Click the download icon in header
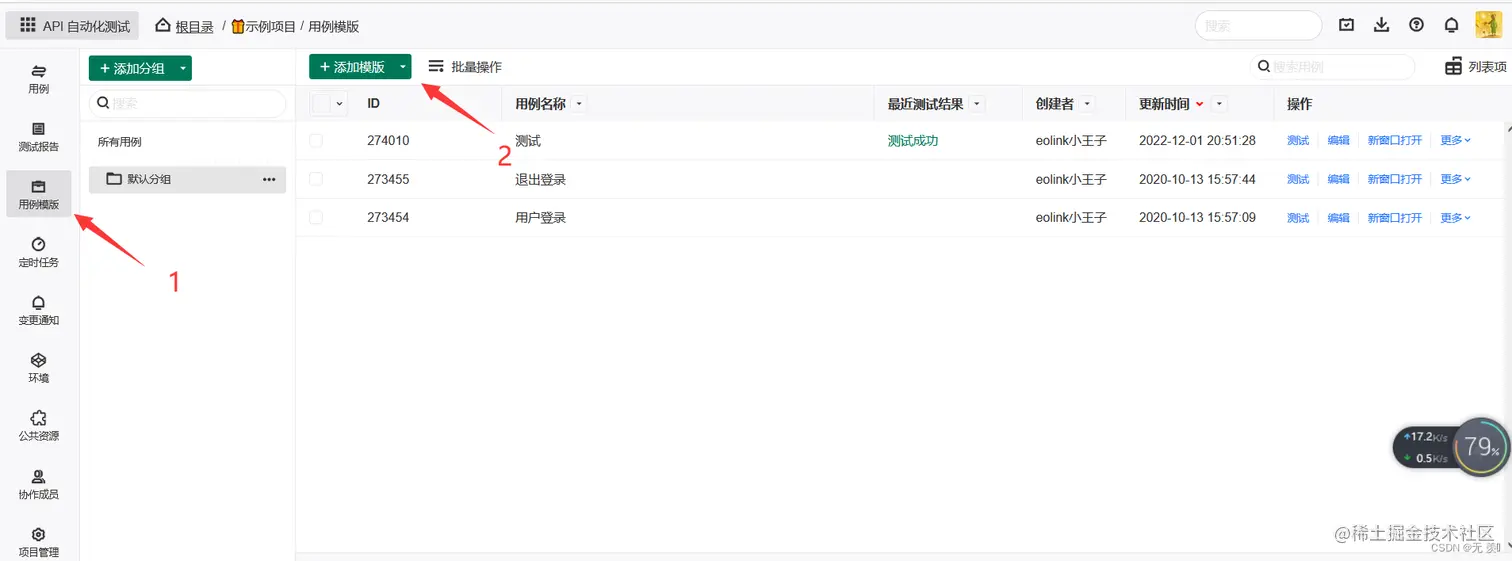 (x=1382, y=25)
